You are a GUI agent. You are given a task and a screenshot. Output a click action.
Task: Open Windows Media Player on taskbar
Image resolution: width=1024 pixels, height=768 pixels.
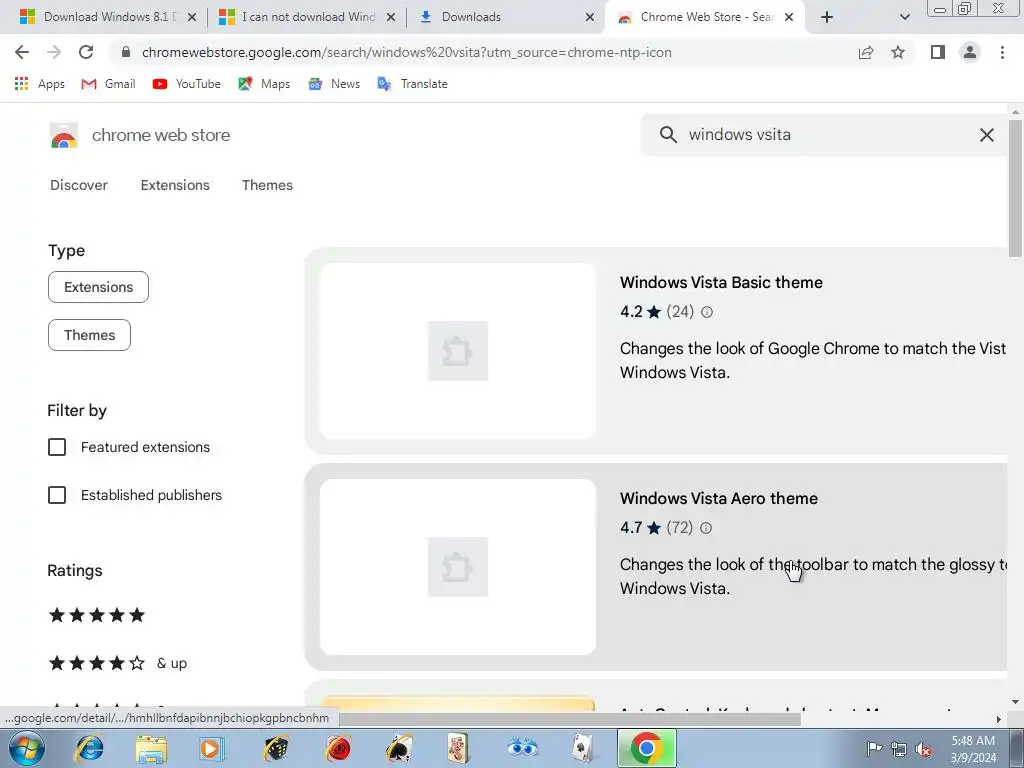211,748
